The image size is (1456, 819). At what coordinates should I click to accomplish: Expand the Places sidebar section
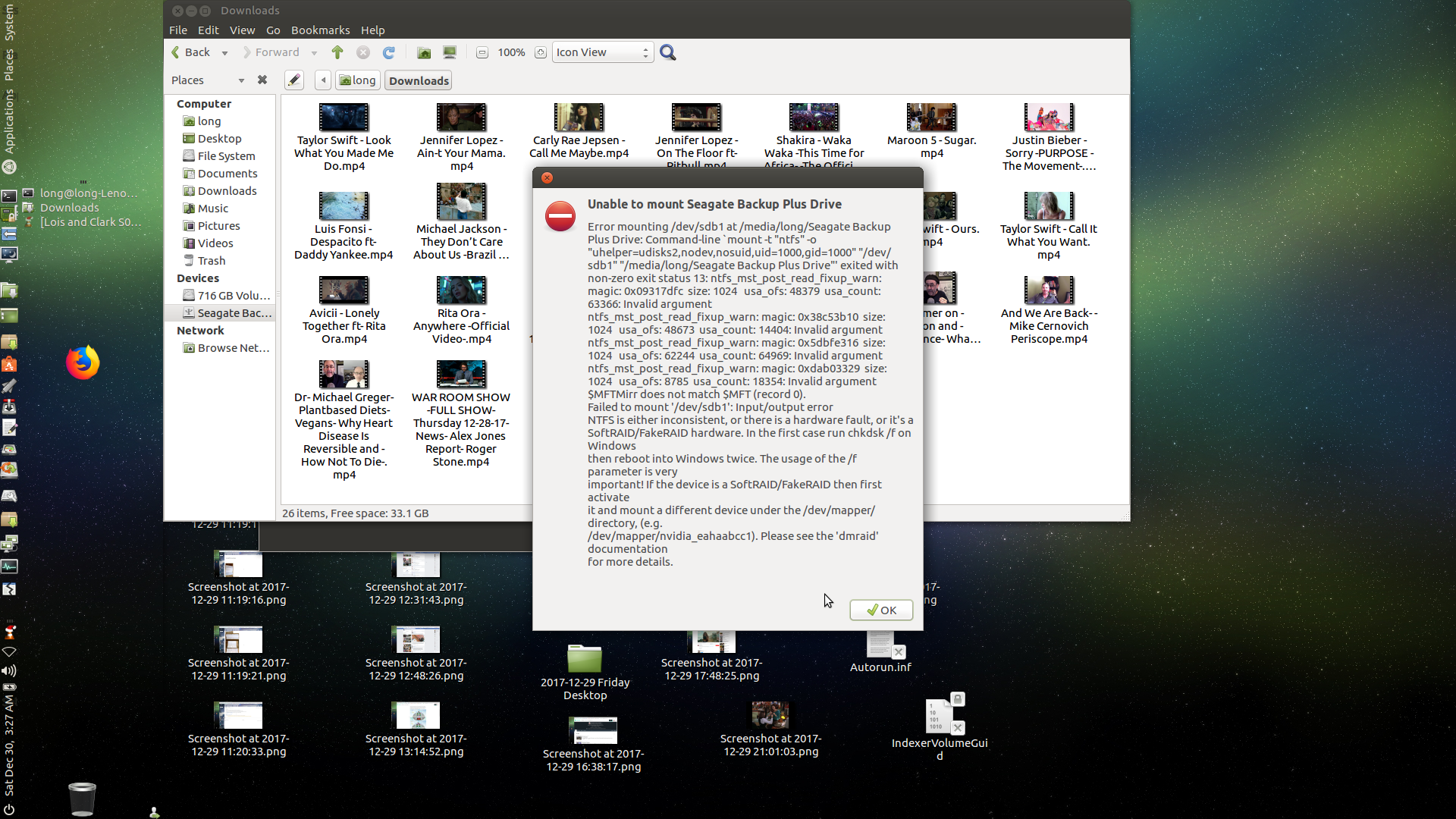[241, 79]
